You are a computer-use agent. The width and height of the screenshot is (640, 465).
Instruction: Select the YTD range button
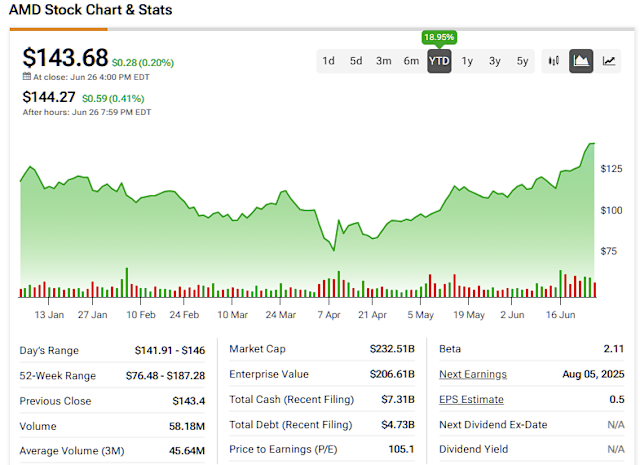439,61
